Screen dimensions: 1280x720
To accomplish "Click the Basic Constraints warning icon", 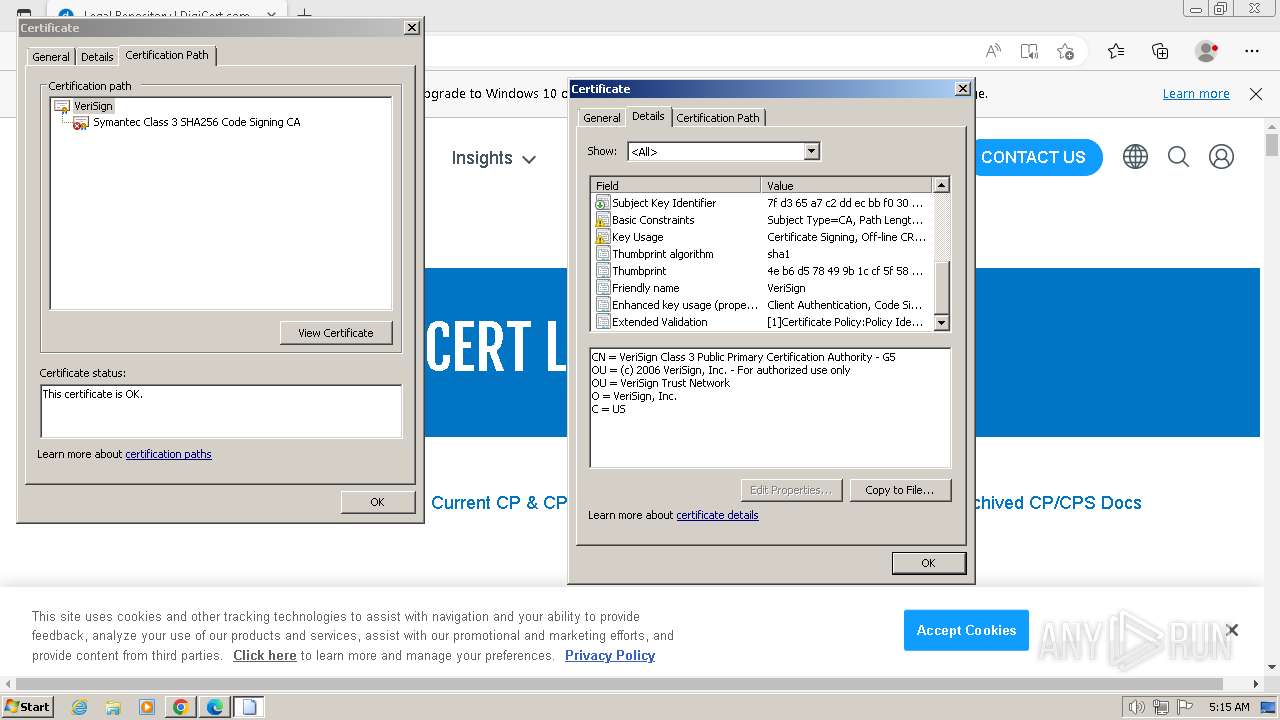I will click(602, 220).
